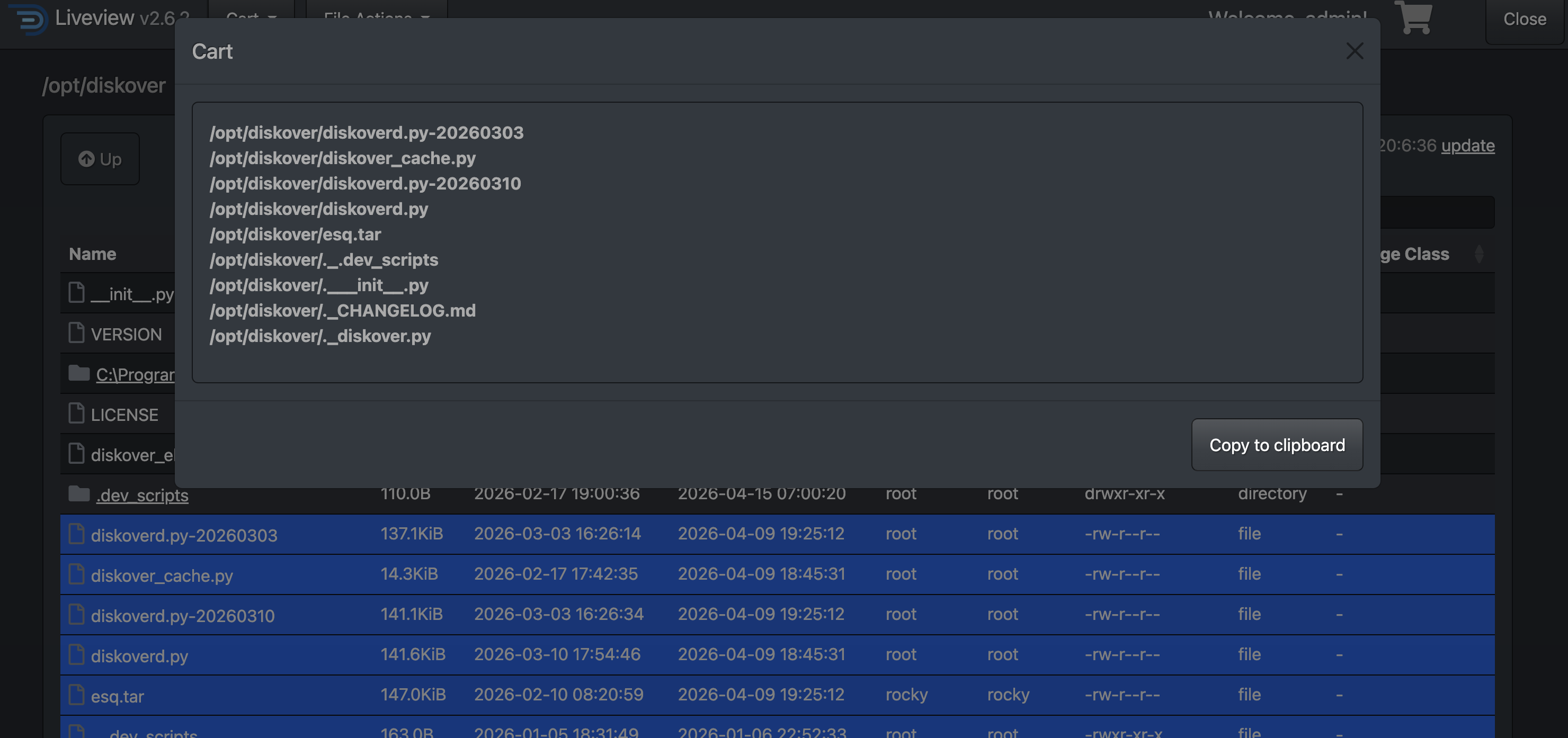This screenshot has width=1568, height=738.
Task: Click the Cart dialog title
Action: click(212, 51)
